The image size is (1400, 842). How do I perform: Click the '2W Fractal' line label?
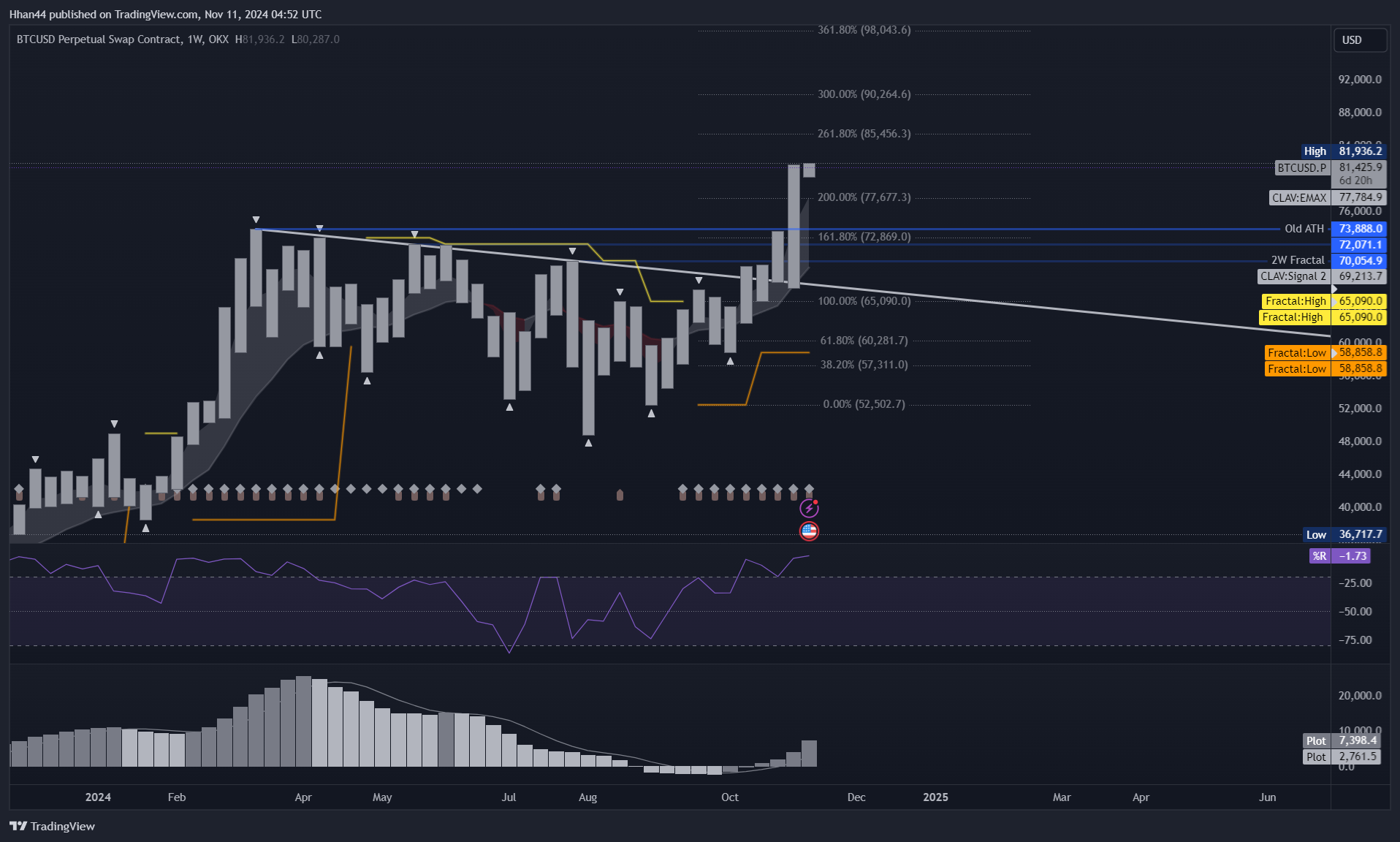coord(1298,260)
